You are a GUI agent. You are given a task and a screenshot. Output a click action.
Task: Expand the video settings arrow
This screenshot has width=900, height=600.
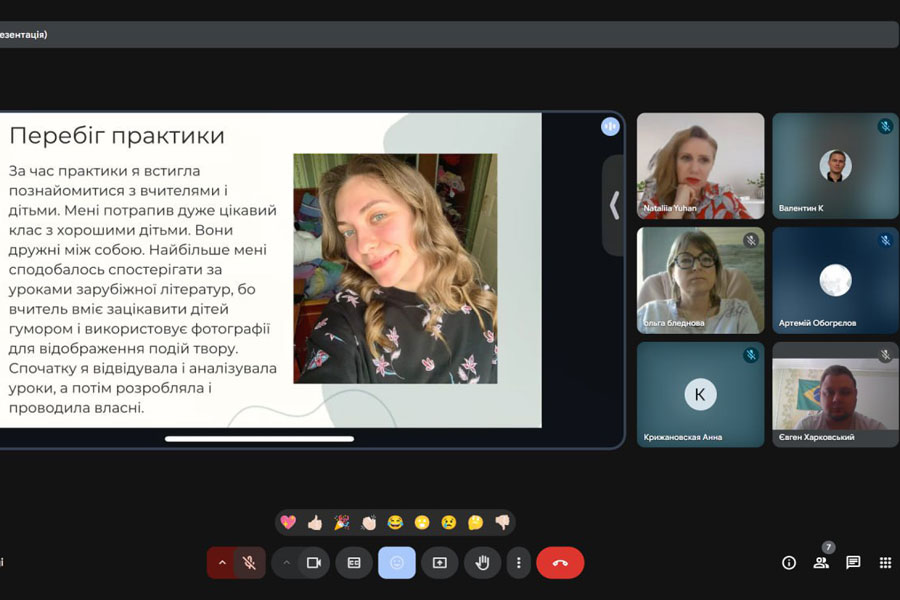(286, 563)
